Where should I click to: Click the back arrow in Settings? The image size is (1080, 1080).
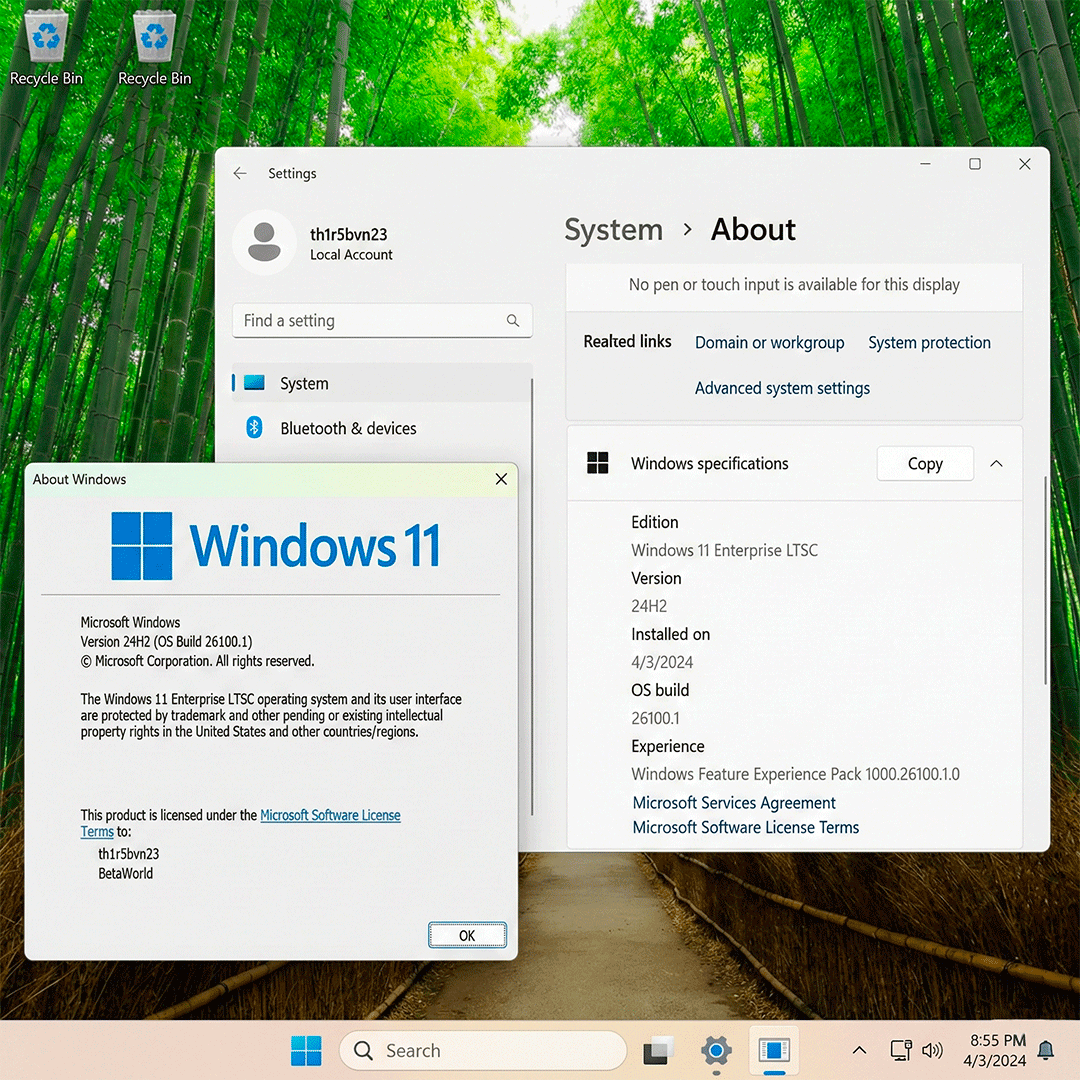point(240,174)
